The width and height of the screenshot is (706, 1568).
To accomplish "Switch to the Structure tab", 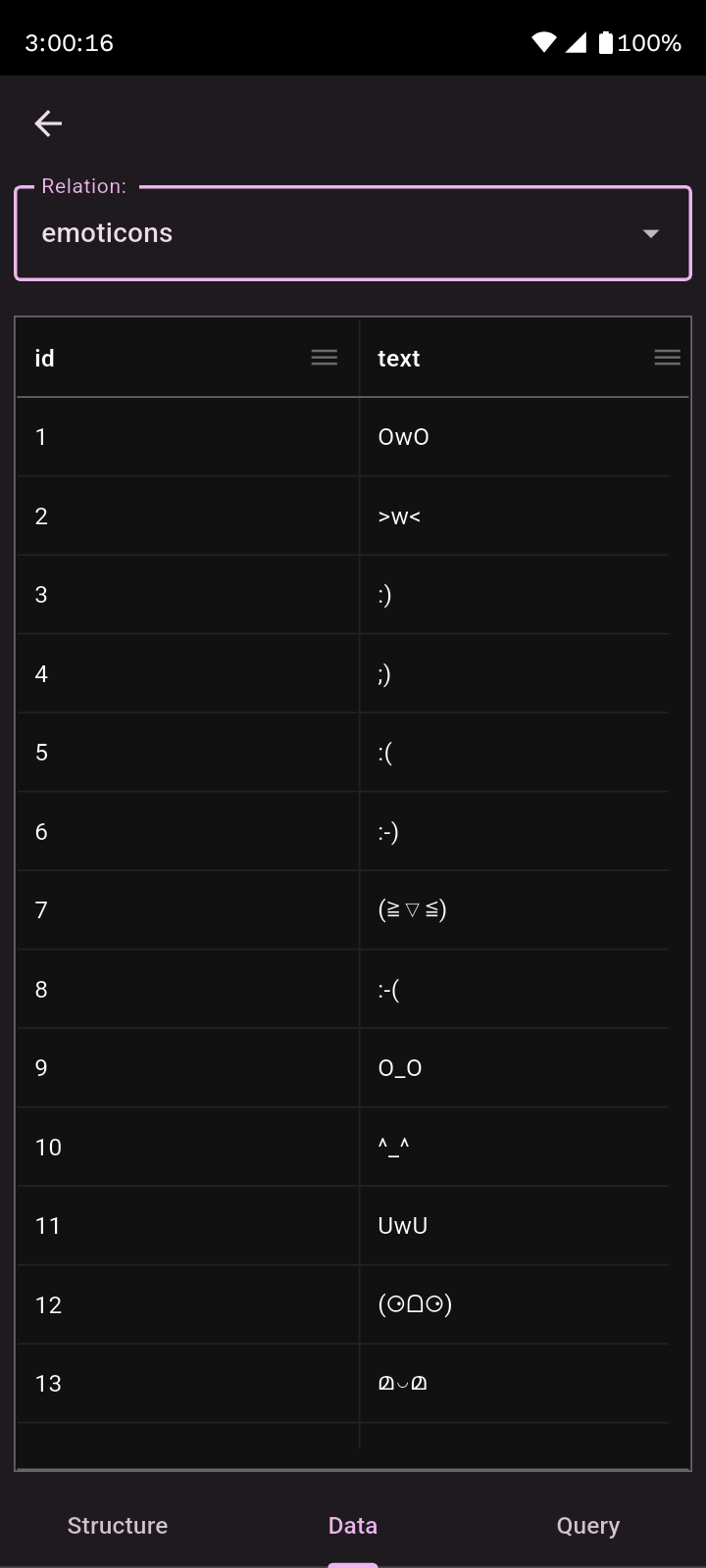I will 118,1525.
